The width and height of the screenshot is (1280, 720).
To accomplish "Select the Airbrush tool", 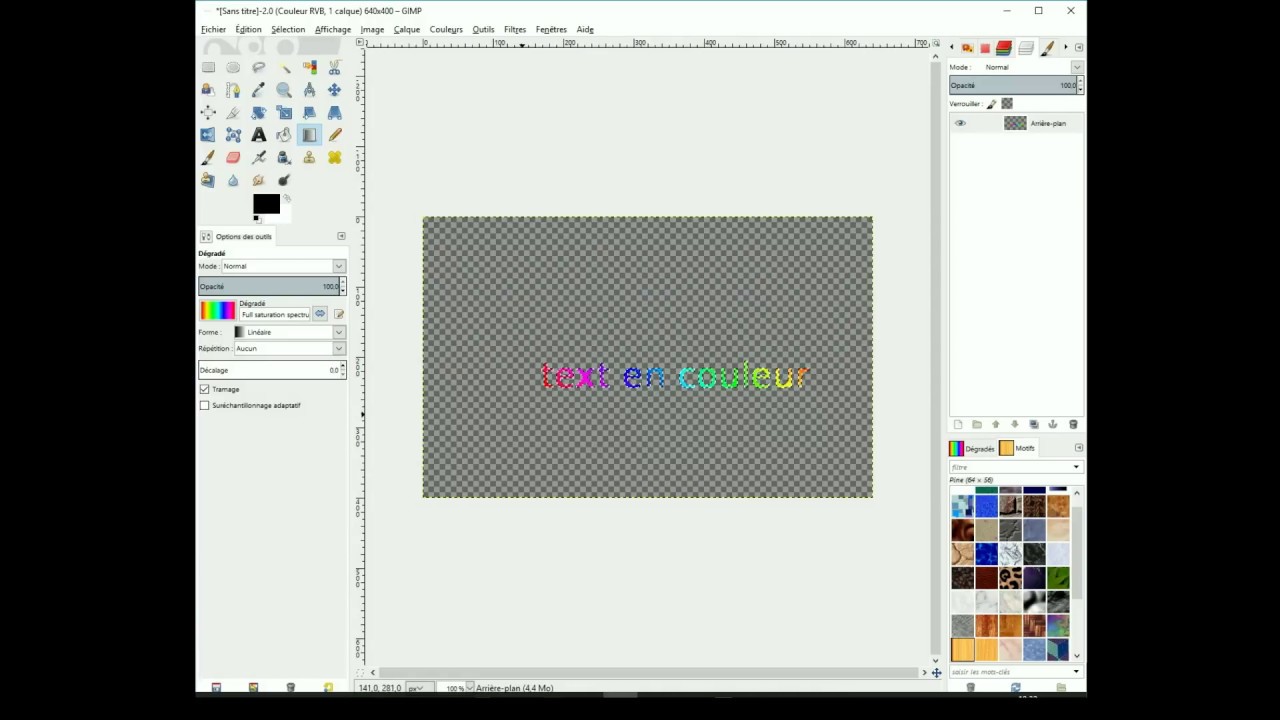I will 259,158.
